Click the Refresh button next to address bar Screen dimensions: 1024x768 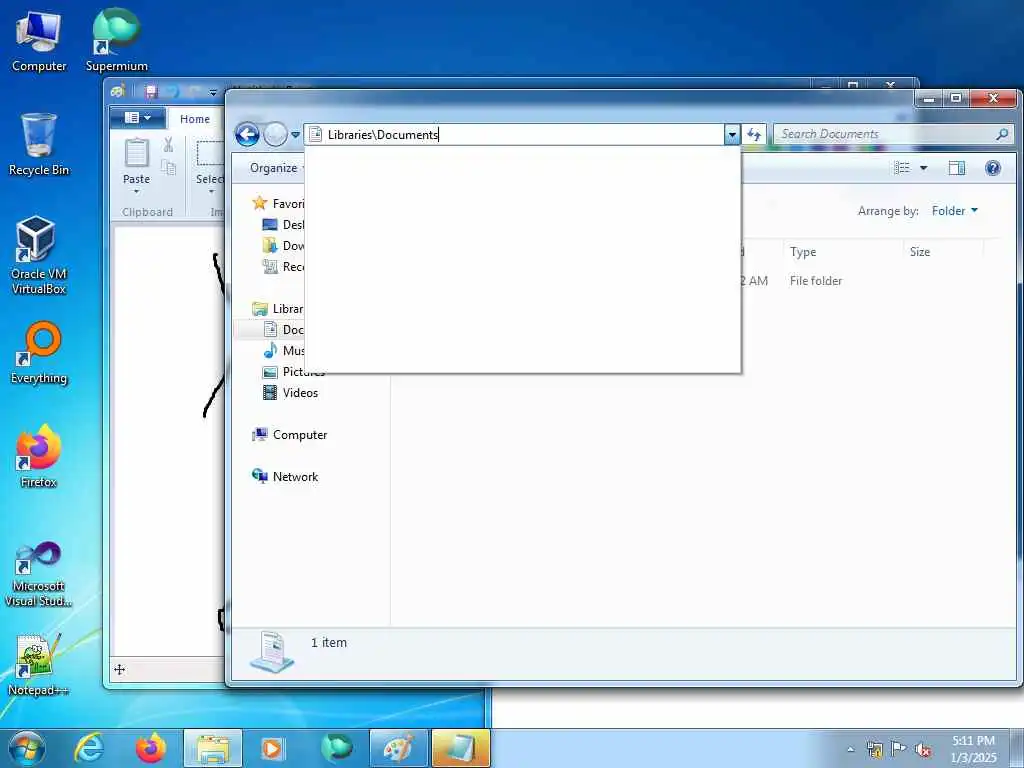[x=754, y=135]
